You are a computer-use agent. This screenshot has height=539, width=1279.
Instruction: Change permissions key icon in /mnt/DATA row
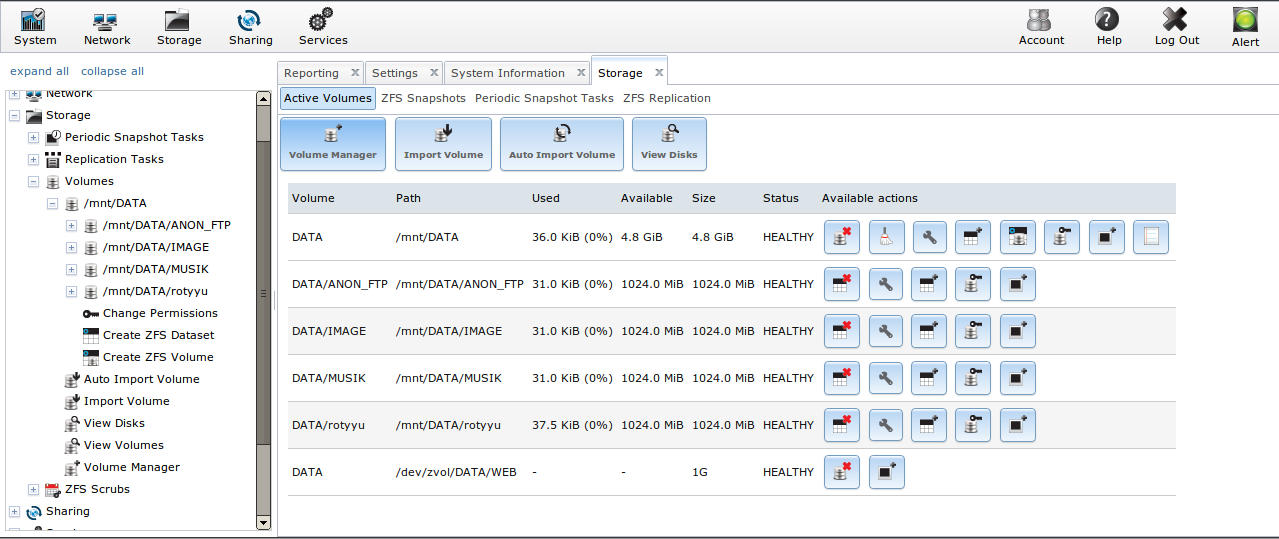point(1061,237)
